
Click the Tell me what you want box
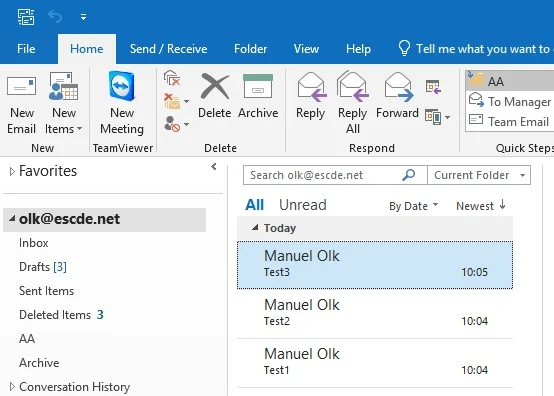(475, 49)
